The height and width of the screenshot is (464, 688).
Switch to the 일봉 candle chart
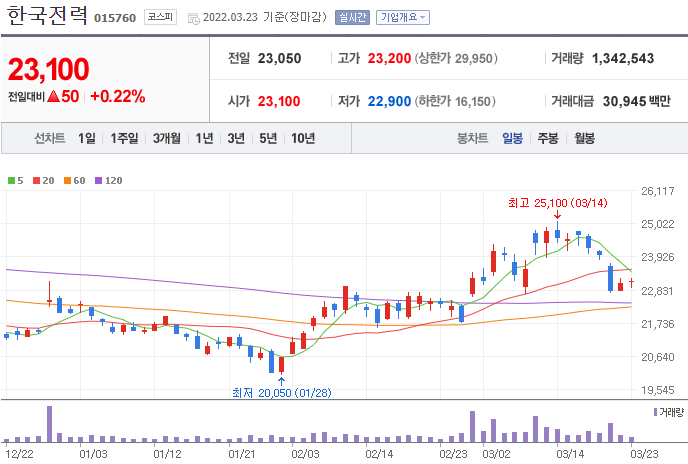pyautogui.click(x=512, y=138)
